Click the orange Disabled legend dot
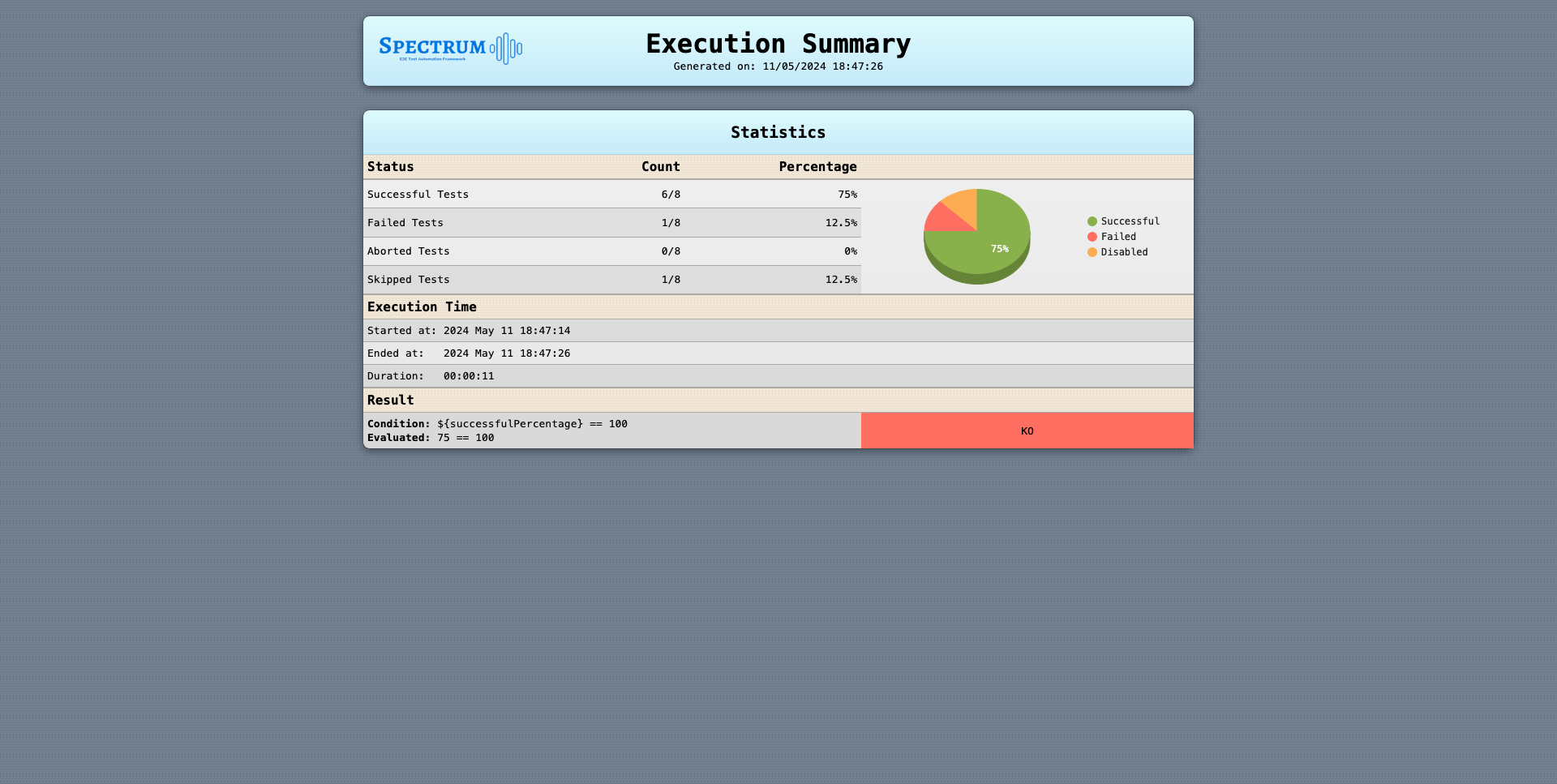This screenshot has width=1557, height=784. (1092, 252)
